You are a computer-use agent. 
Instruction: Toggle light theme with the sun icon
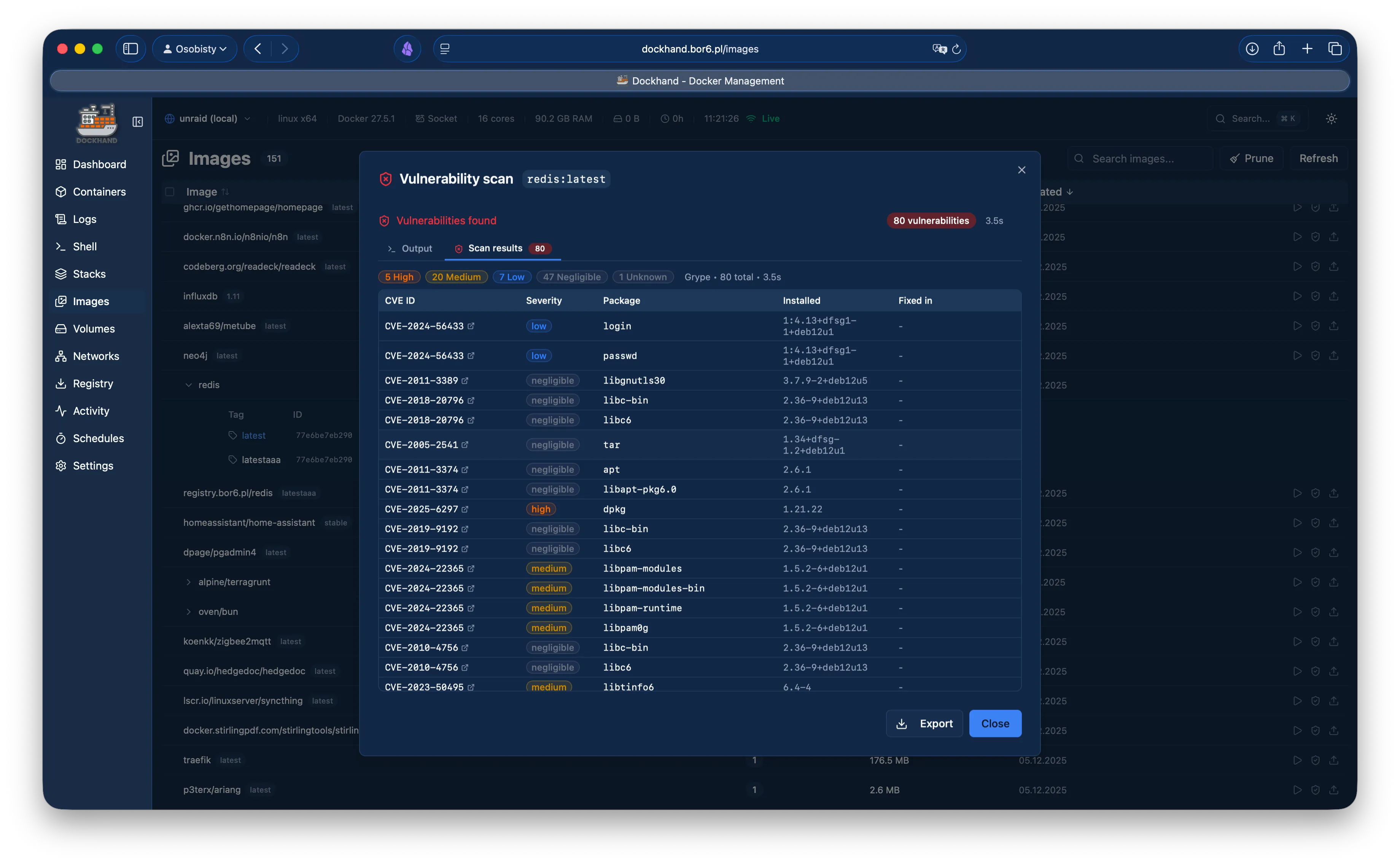[x=1331, y=118]
